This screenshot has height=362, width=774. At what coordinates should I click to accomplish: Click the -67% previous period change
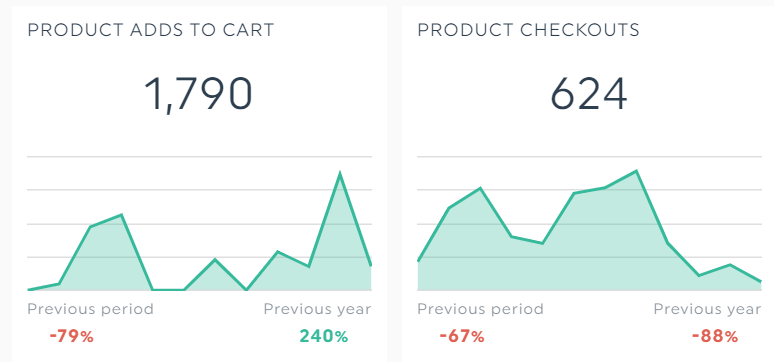[x=462, y=337]
